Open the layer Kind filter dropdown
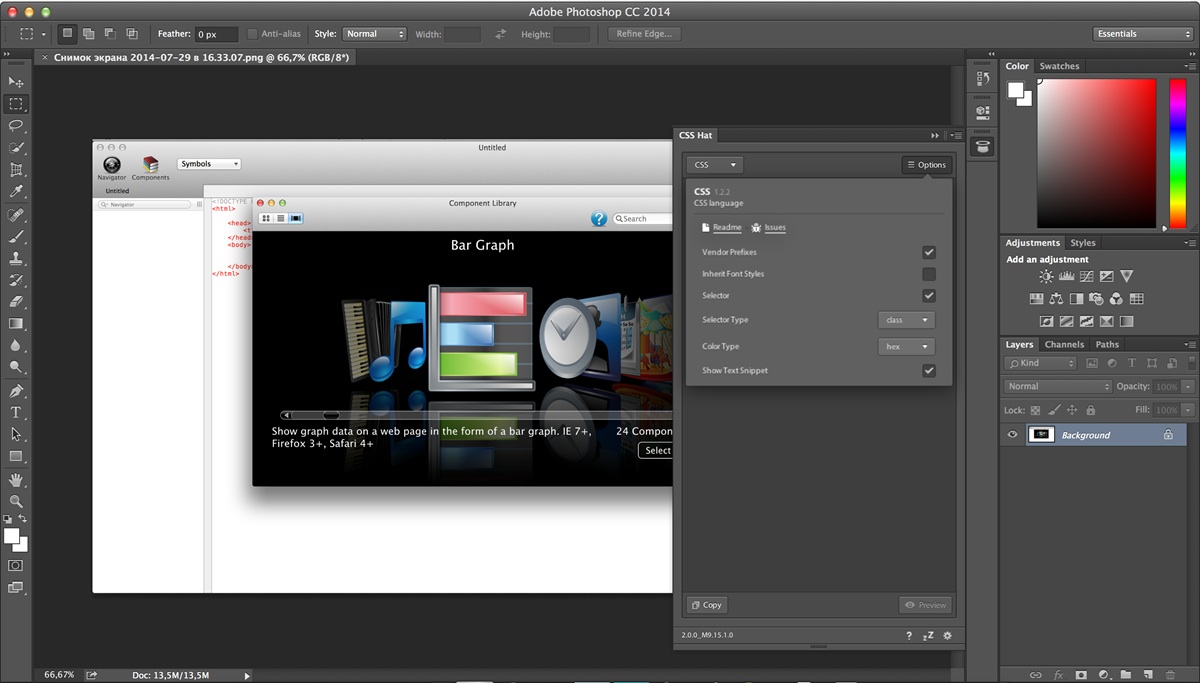Screen dimensions: 1200x683 pyautogui.click(x=1041, y=363)
